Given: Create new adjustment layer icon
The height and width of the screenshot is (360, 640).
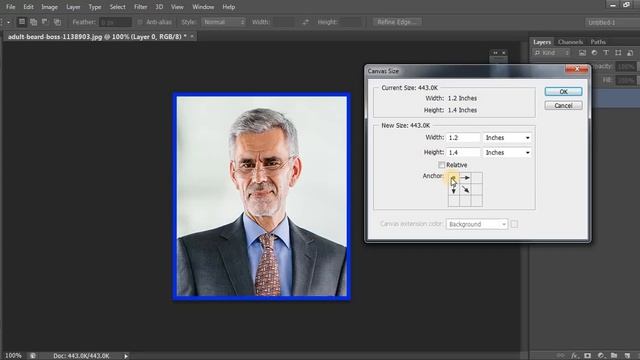Looking at the screenshot, I should coord(601,356).
